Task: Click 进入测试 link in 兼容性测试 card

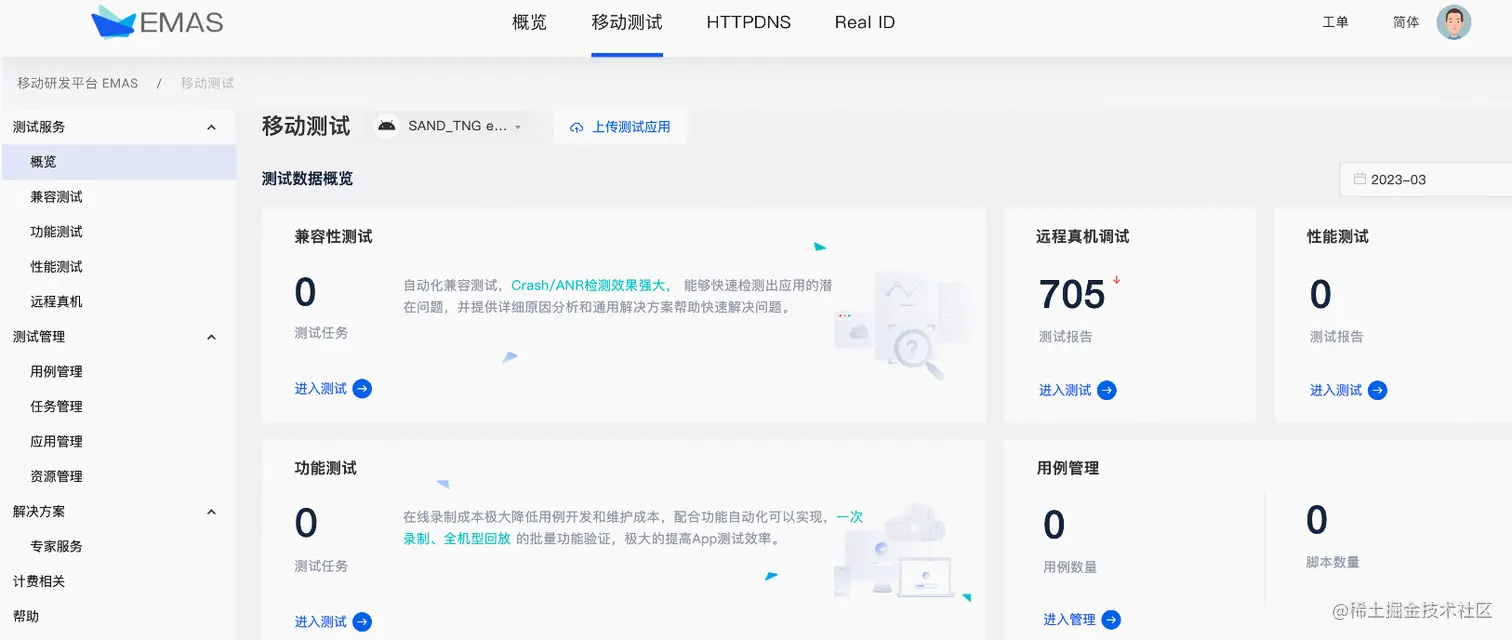Action: point(320,389)
